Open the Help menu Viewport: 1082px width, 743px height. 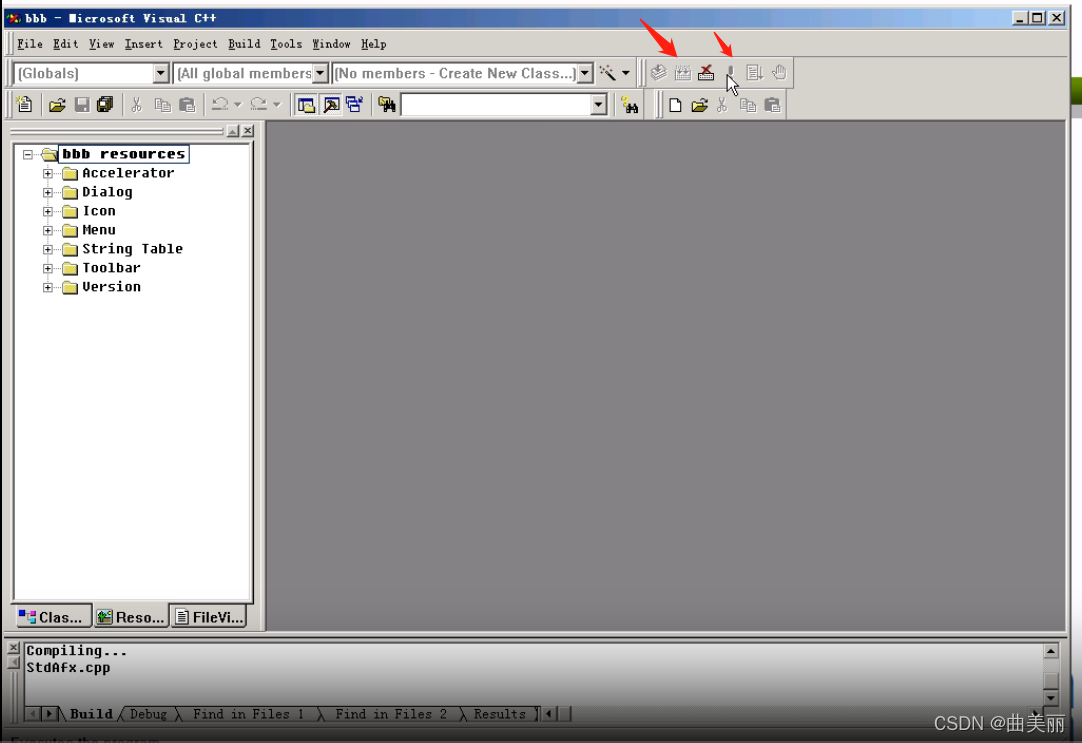pyautogui.click(x=373, y=44)
